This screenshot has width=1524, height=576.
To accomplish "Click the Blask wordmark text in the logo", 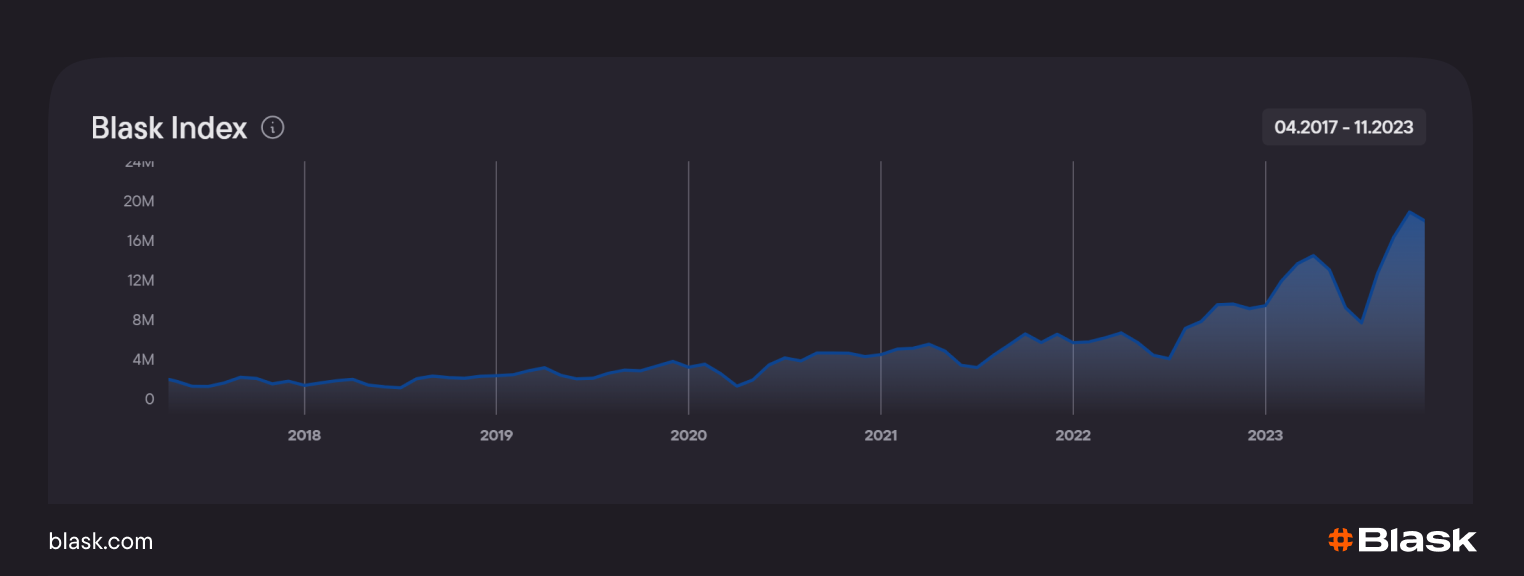I will (1417, 540).
